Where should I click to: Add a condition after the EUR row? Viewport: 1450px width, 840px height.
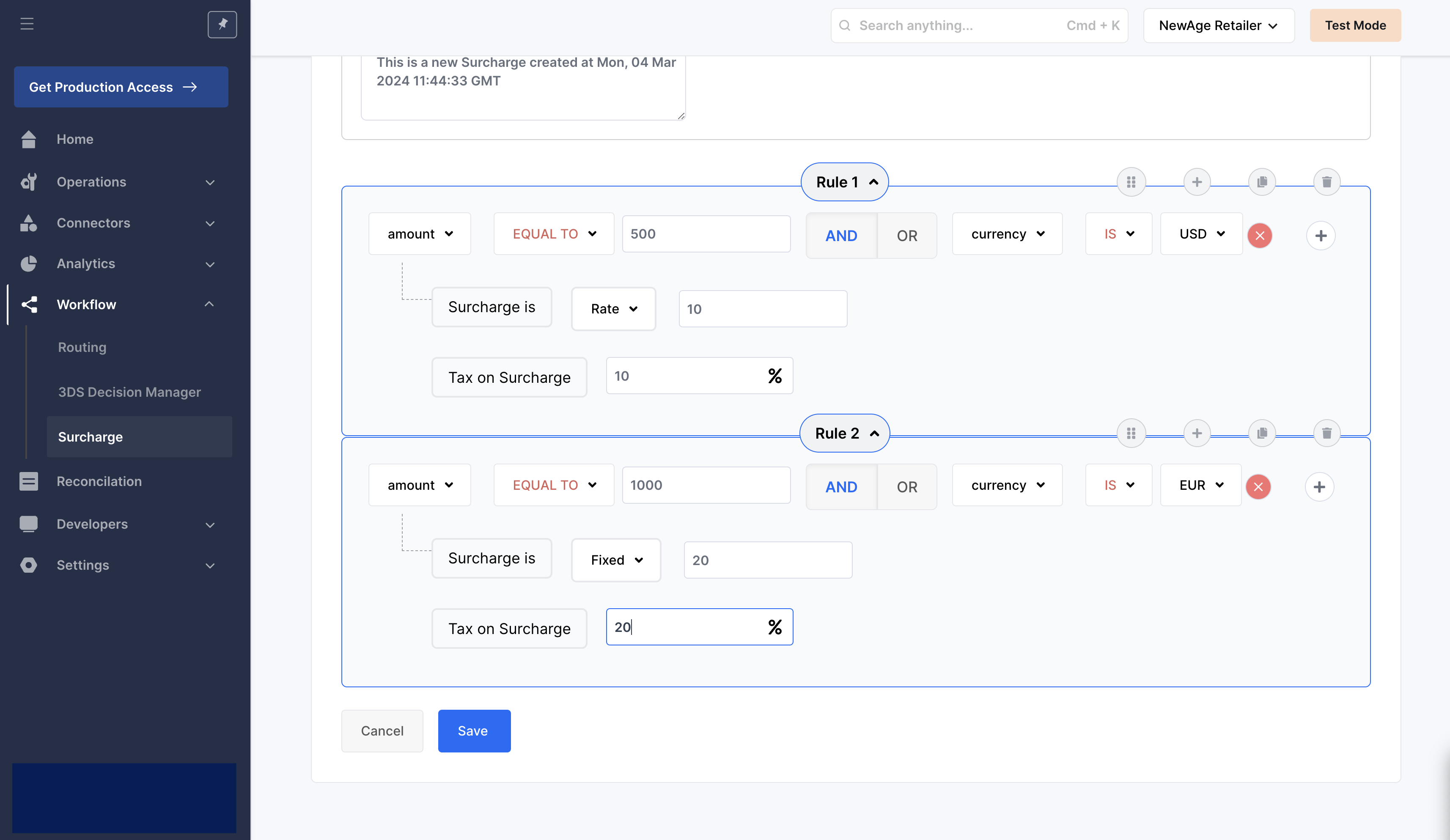coord(1319,487)
